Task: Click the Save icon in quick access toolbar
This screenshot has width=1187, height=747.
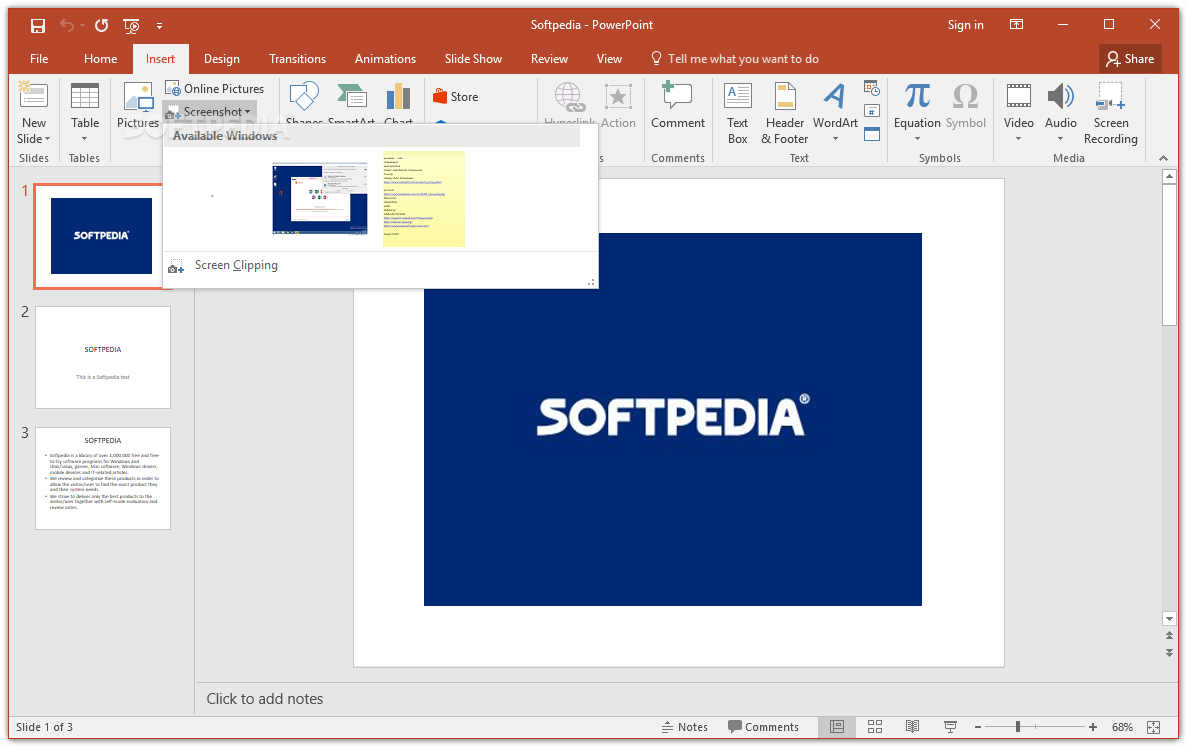Action: pos(37,26)
